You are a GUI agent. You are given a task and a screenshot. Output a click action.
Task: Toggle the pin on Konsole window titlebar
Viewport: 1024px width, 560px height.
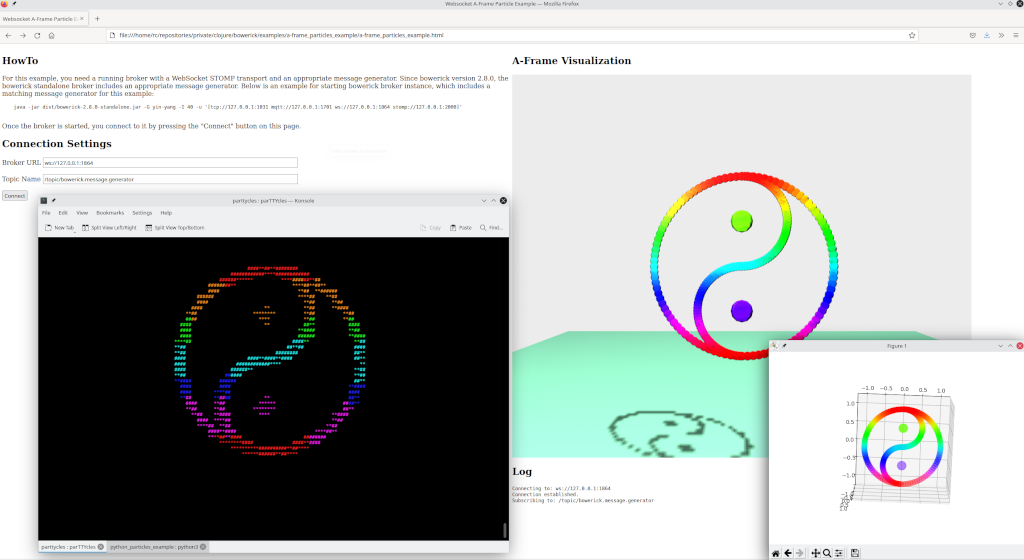pyautogui.click(x=54, y=201)
